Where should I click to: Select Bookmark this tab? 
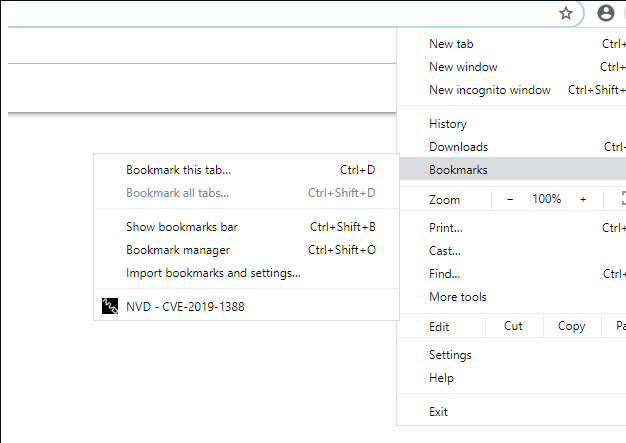point(179,170)
